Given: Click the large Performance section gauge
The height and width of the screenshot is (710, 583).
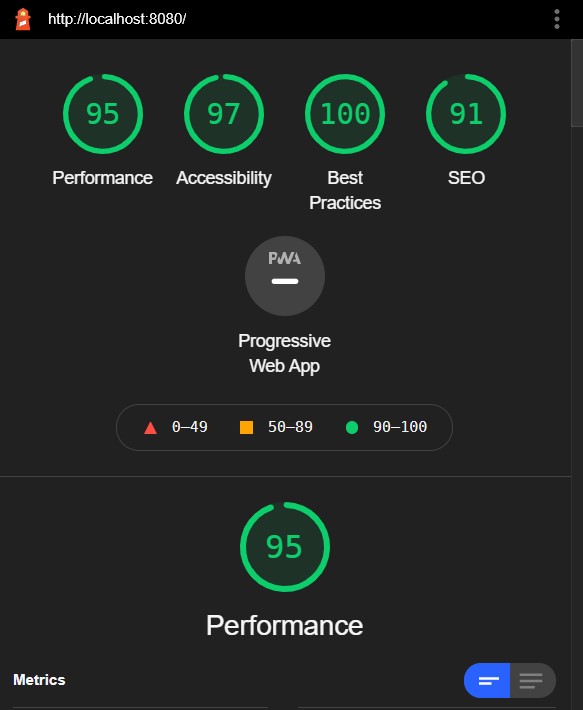Looking at the screenshot, I should click(285, 547).
